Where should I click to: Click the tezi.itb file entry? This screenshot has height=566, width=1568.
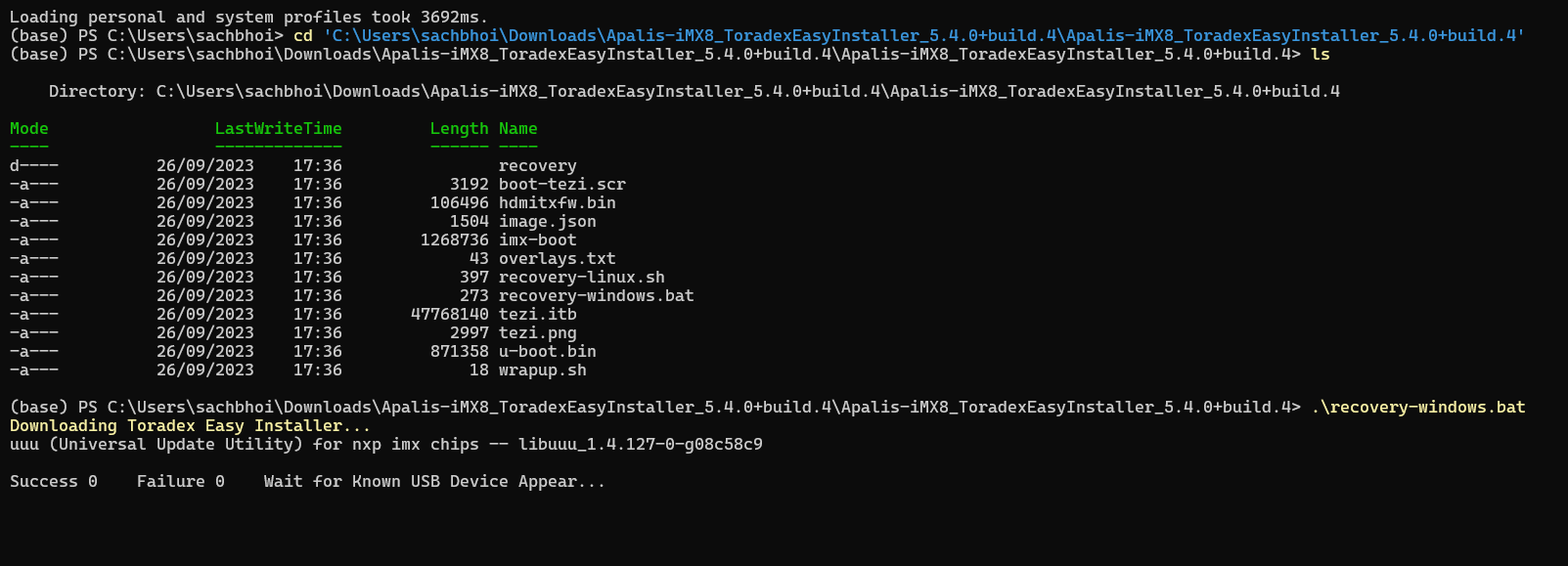pos(537,315)
